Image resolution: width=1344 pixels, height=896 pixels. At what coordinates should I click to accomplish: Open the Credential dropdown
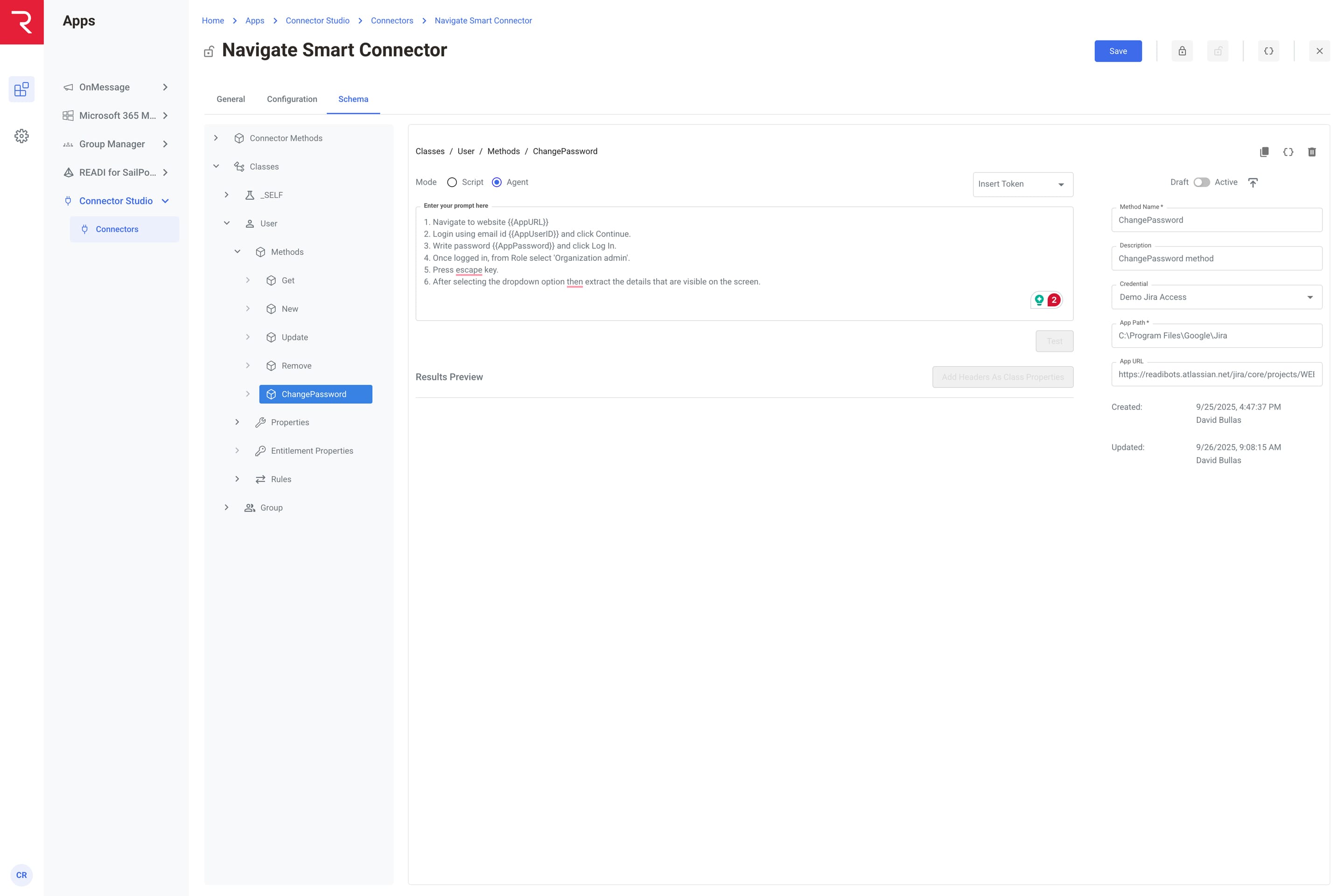pyautogui.click(x=1217, y=297)
